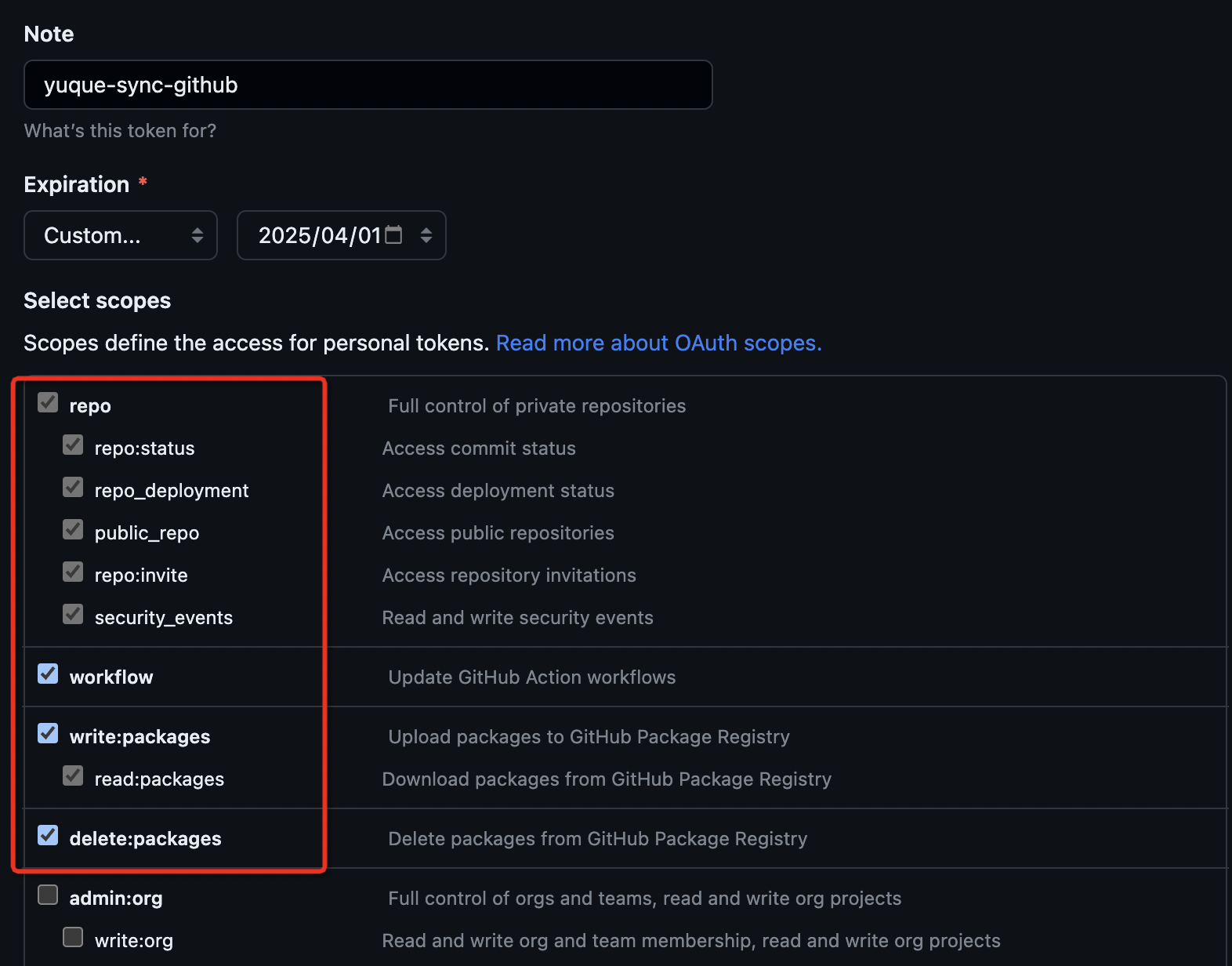Click the expiration date 2025/04/01 field
The height and width of the screenshot is (966, 1232).
tap(319, 235)
